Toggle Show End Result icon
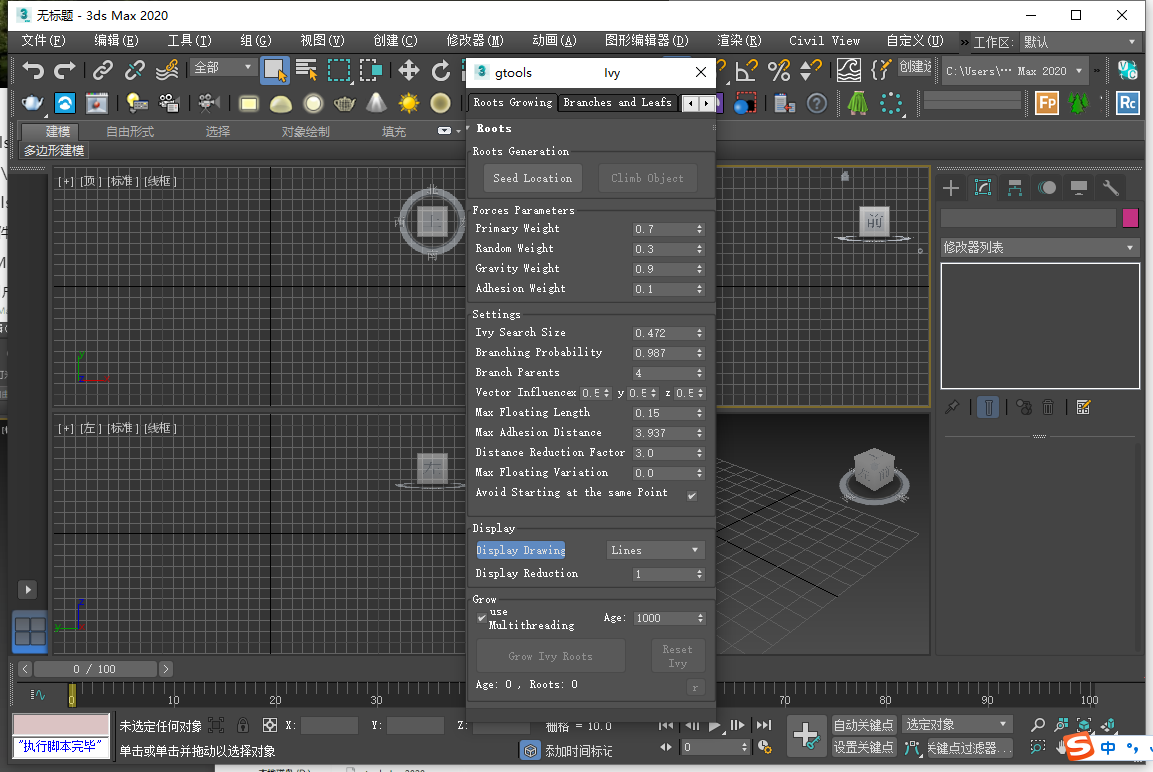 tap(989, 407)
